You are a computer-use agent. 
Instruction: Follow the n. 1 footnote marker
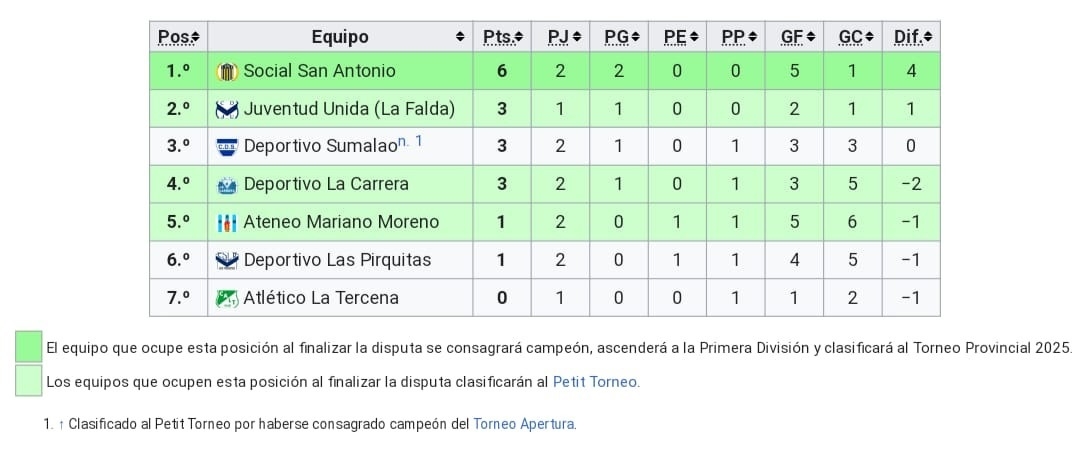coord(410,142)
